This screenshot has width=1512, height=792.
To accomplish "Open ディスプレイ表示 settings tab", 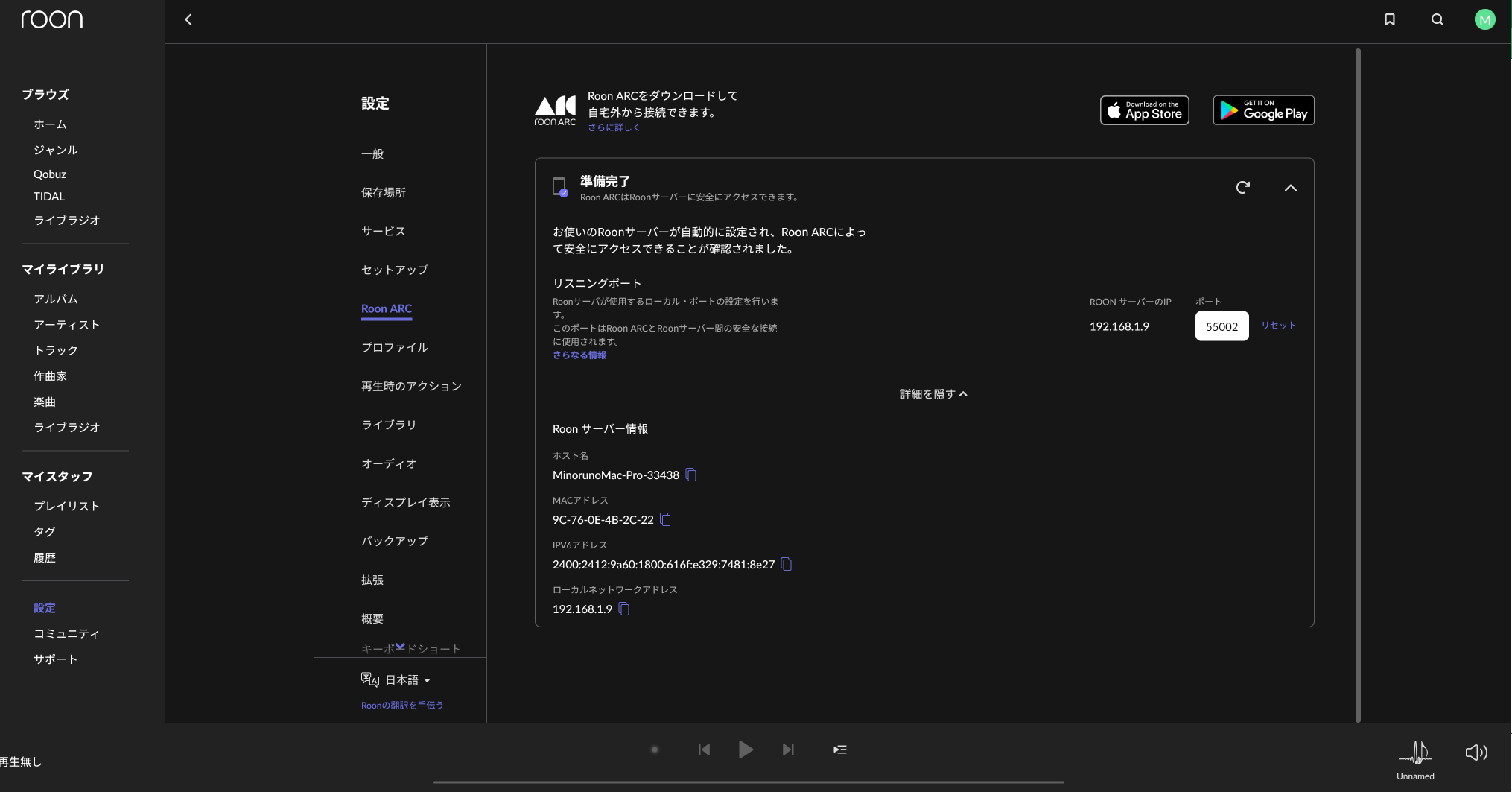I will [406, 502].
